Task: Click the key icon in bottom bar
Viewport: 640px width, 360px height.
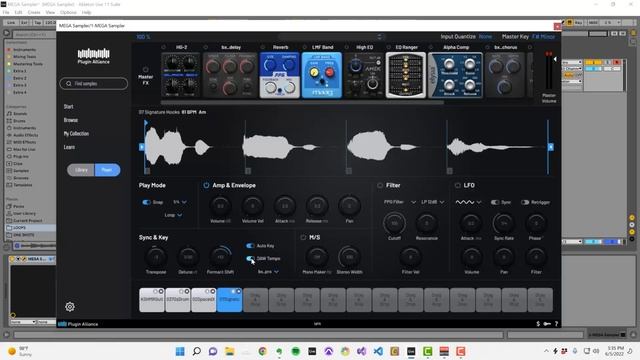Action: click(x=547, y=324)
